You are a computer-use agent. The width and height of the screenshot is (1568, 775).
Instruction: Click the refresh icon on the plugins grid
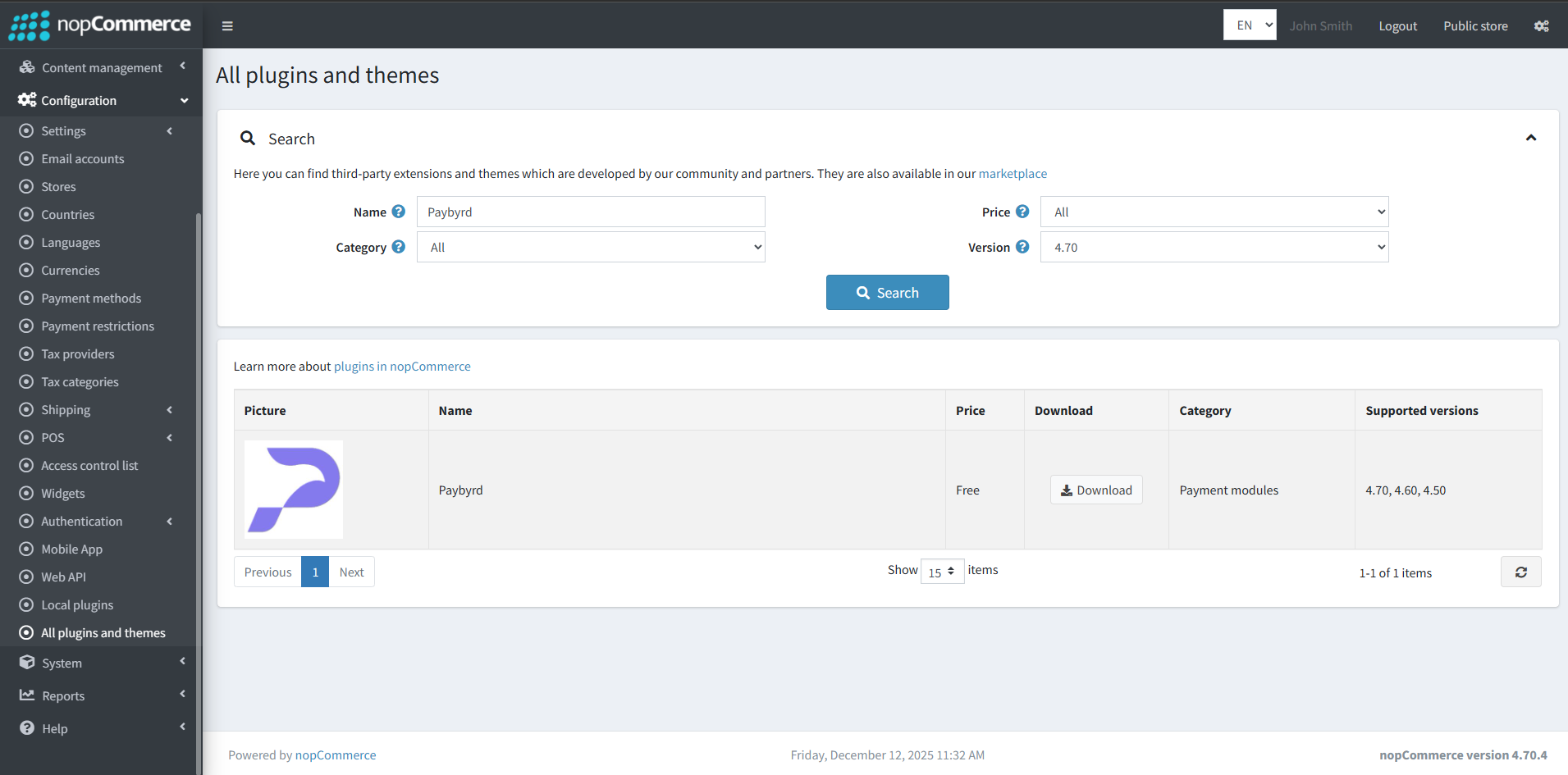tap(1521, 572)
